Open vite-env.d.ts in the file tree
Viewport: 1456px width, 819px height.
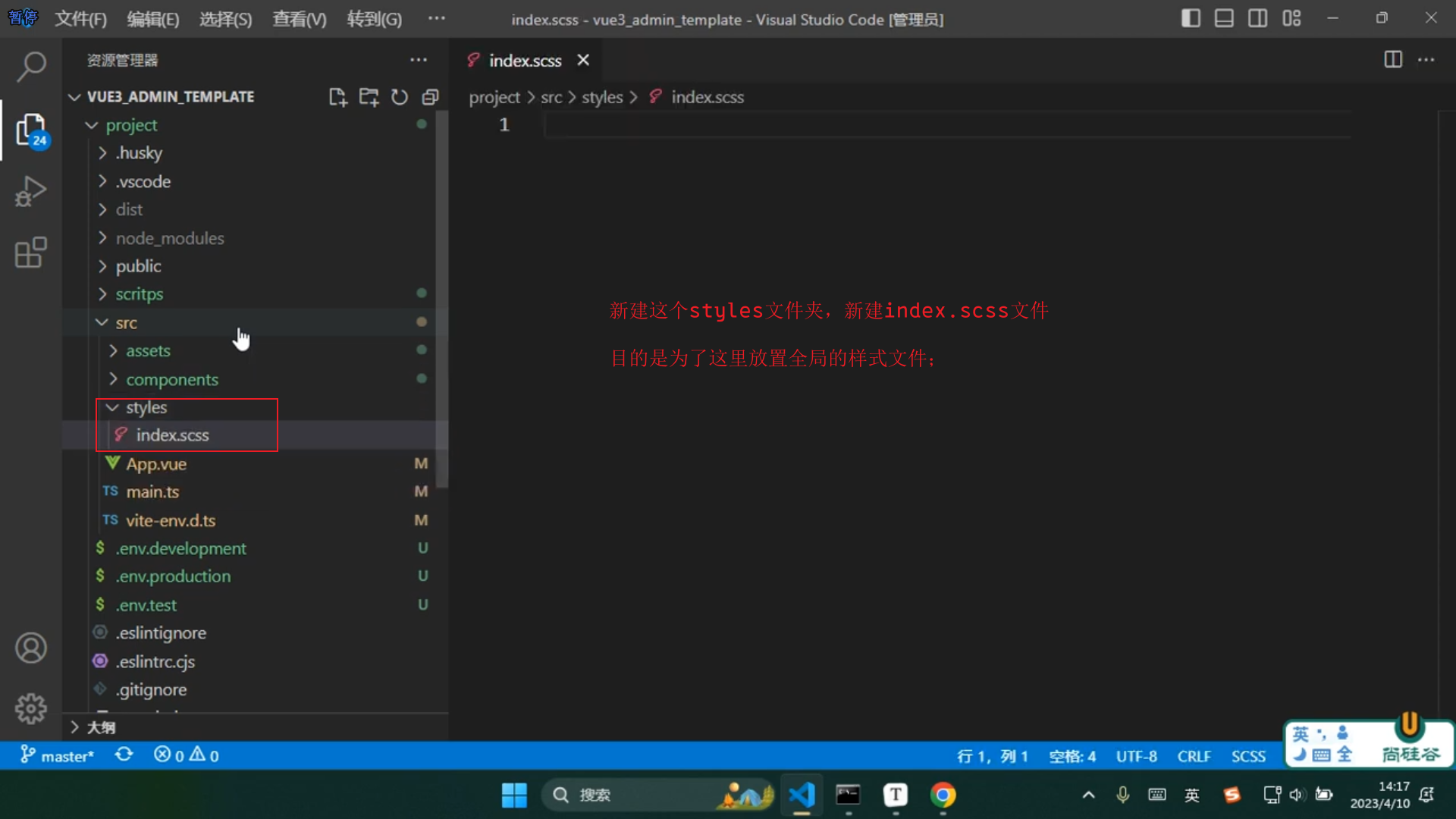coord(171,521)
